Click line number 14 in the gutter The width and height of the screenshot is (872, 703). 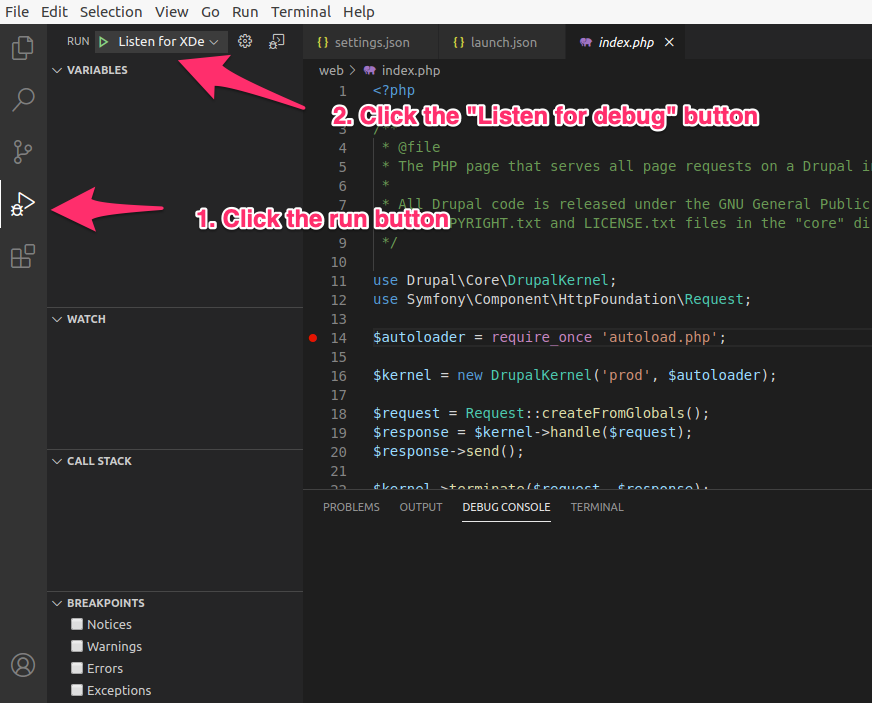click(x=339, y=338)
